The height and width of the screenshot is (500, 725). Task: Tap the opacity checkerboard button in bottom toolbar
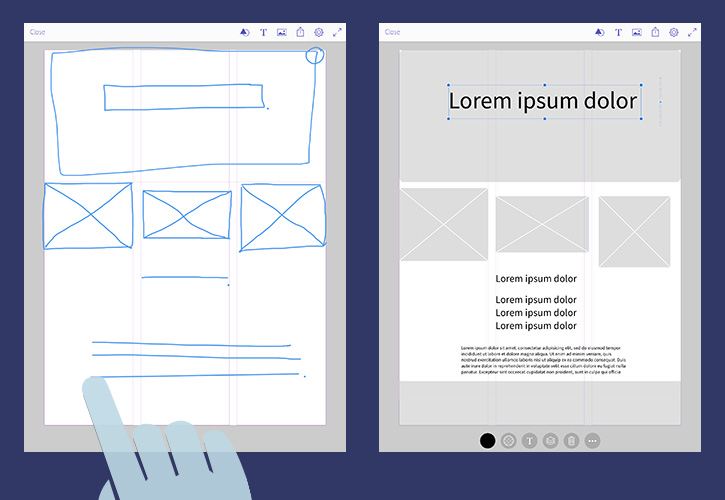pos(509,441)
